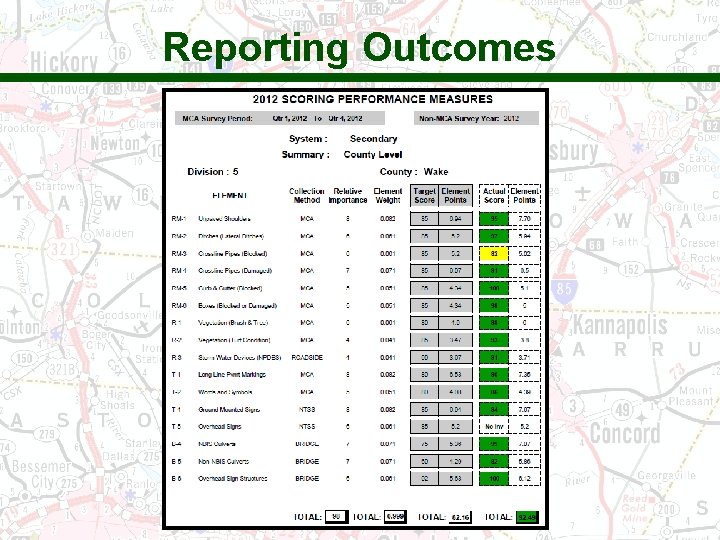
Task: Click the 'Kannapolis' map label in background
Action: (x=619, y=325)
